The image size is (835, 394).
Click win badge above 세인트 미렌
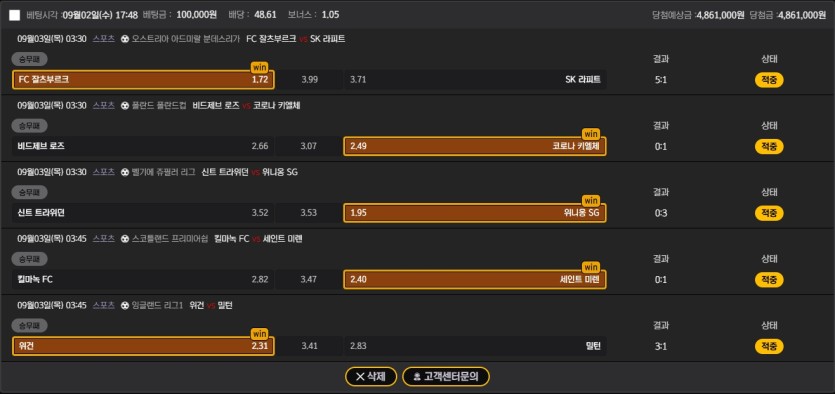(591, 267)
